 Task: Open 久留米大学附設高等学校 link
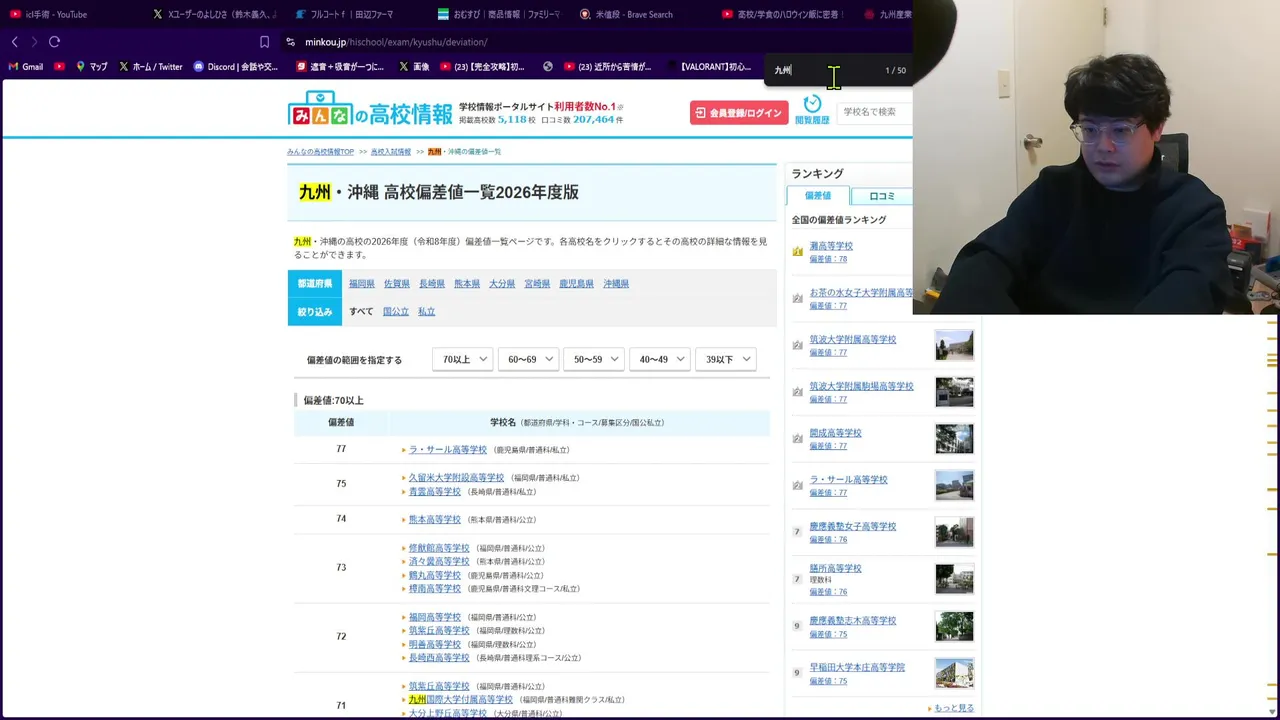pyautogui.click(x=456, y=478)
